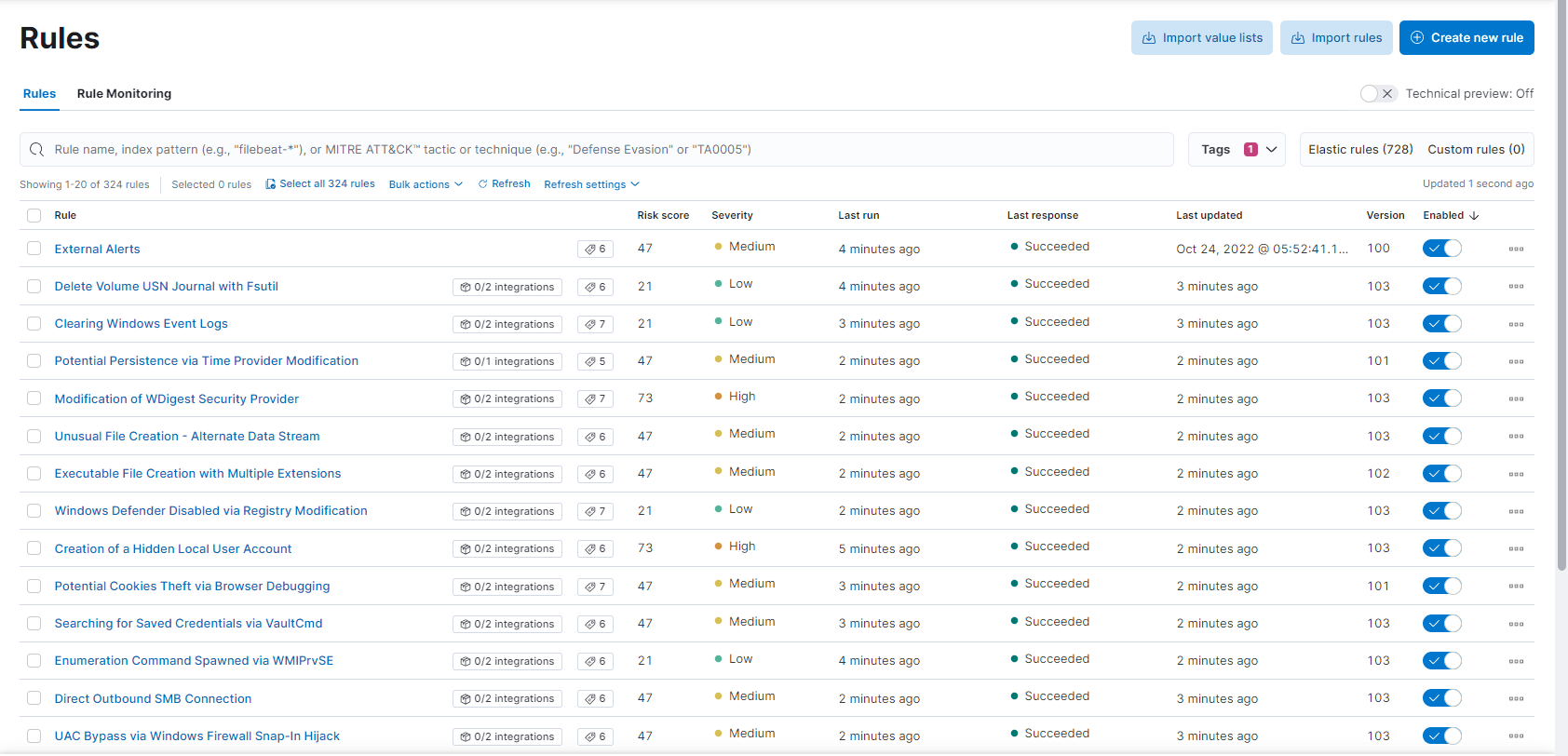Viewport: 1568px width, 756px height.
Task: Switch to Rule Monitoring tab
Action: [x=124, y=94]
